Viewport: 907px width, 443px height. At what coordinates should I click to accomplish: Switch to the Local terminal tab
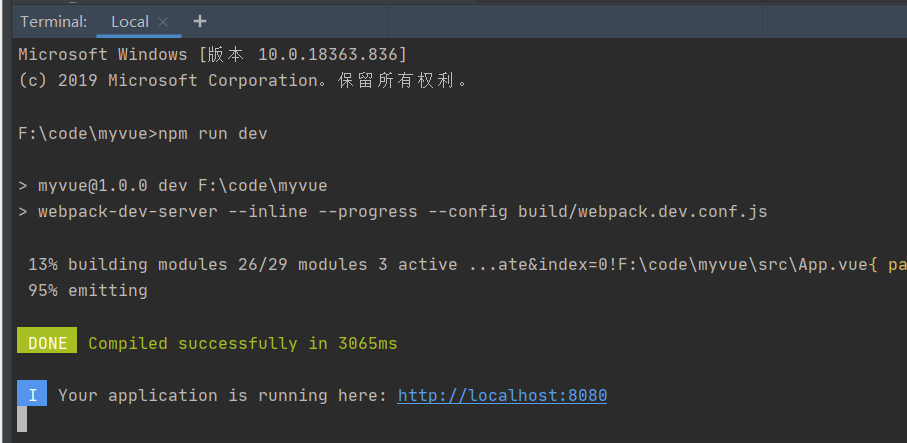pos(130,21)
